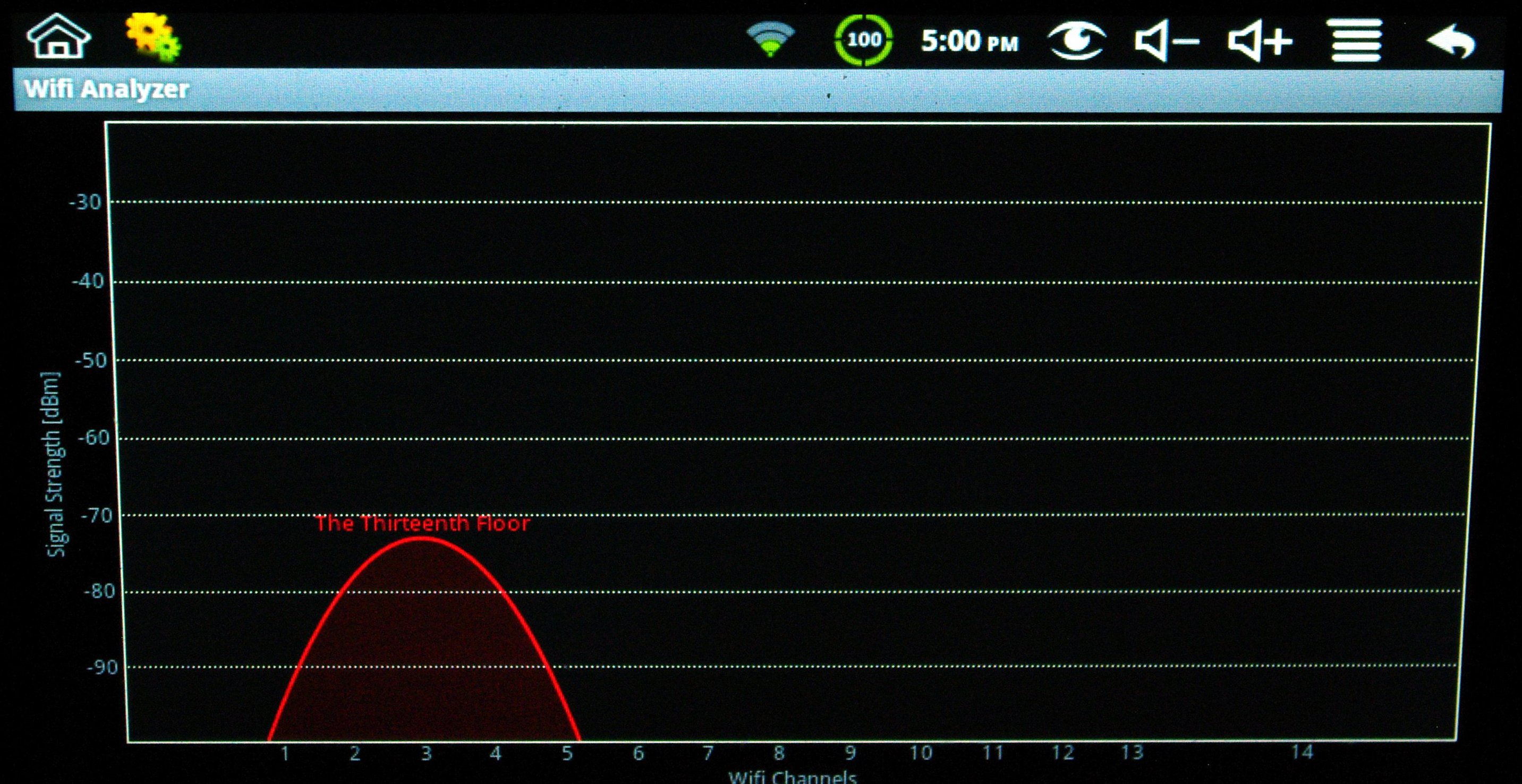Go back using the arrow icon

1451,41
